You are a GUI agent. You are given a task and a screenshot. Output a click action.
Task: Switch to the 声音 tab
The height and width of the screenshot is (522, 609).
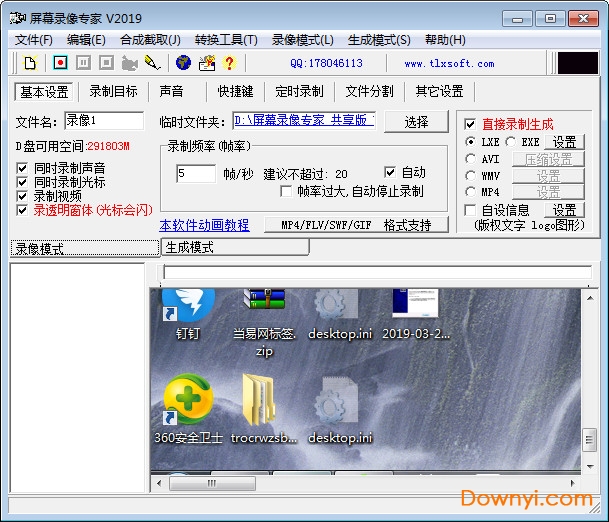(x=171, y=92)
